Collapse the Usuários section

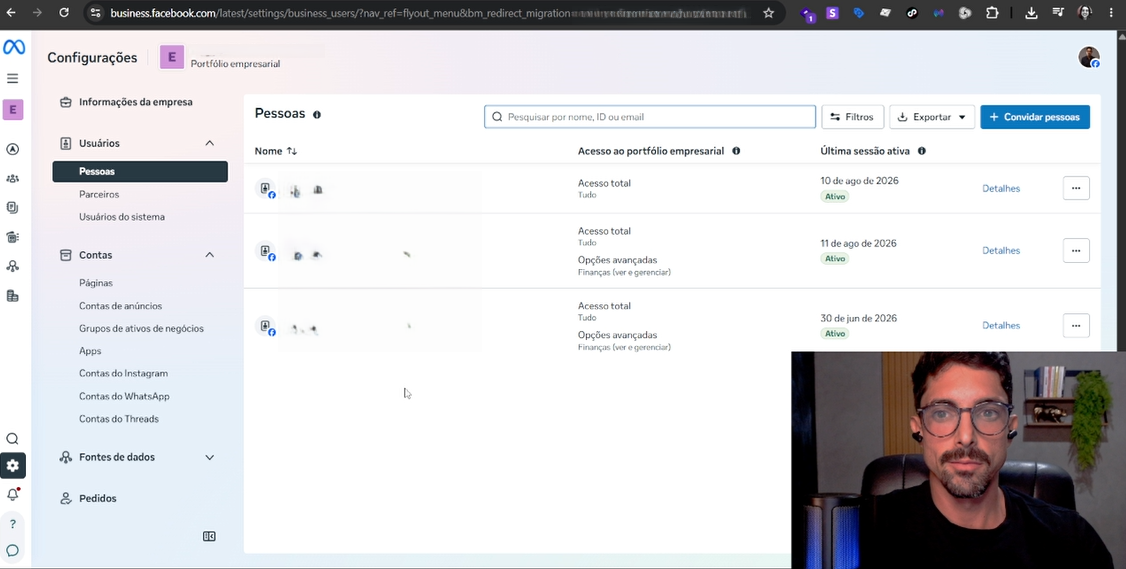coord(209,143)
